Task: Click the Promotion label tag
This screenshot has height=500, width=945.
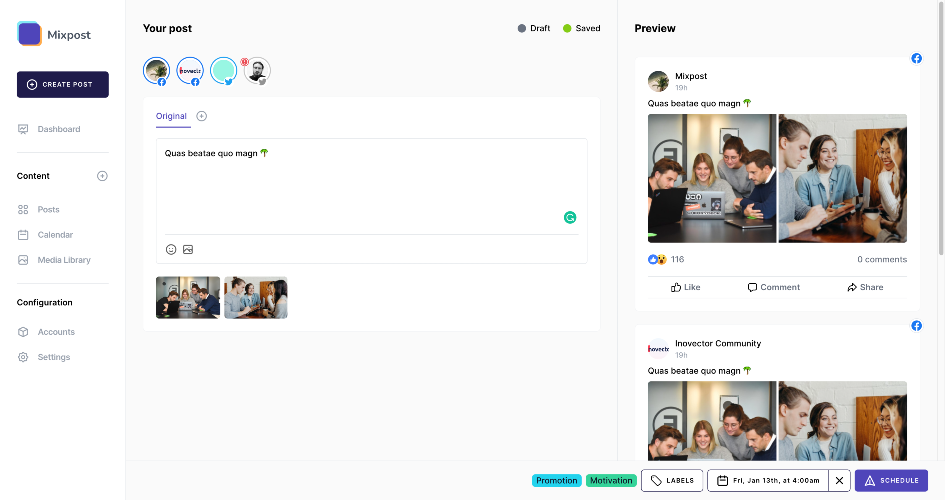Action: click(556, 481)
